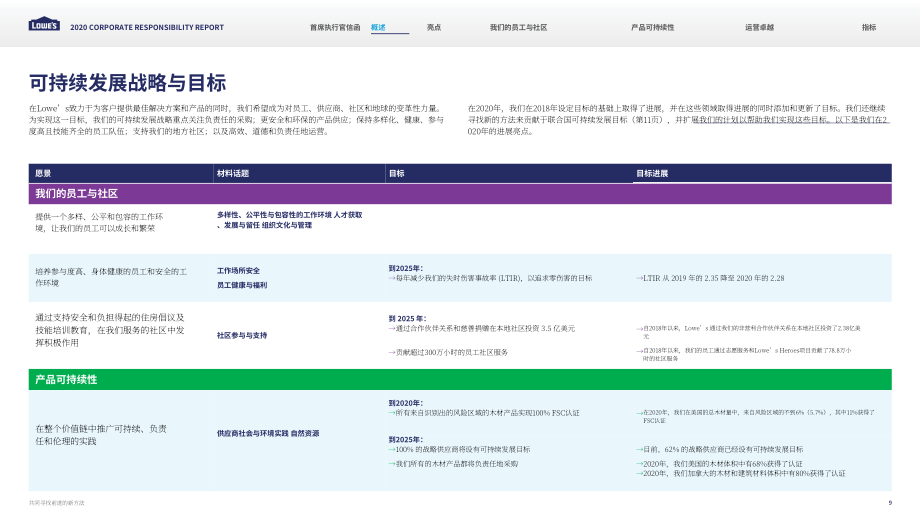Click the 材料话题 column header
Image resolution: width=920 pixels, height=518 pixels.
[233, 174]
